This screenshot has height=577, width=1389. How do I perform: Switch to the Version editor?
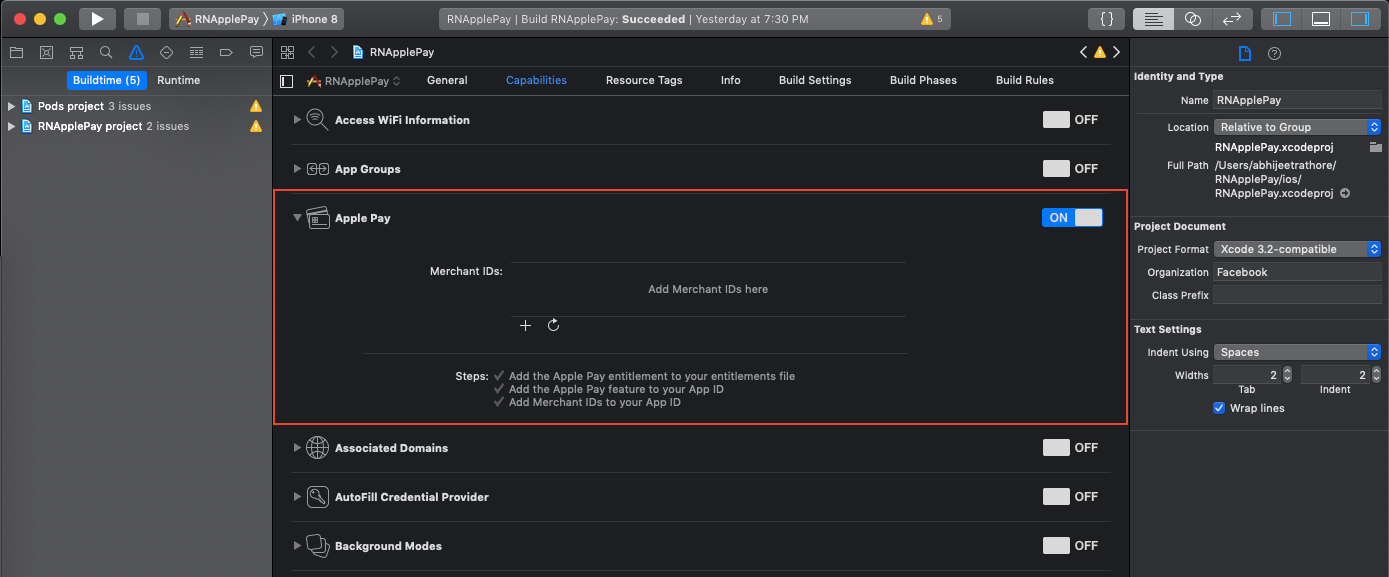1232,19
